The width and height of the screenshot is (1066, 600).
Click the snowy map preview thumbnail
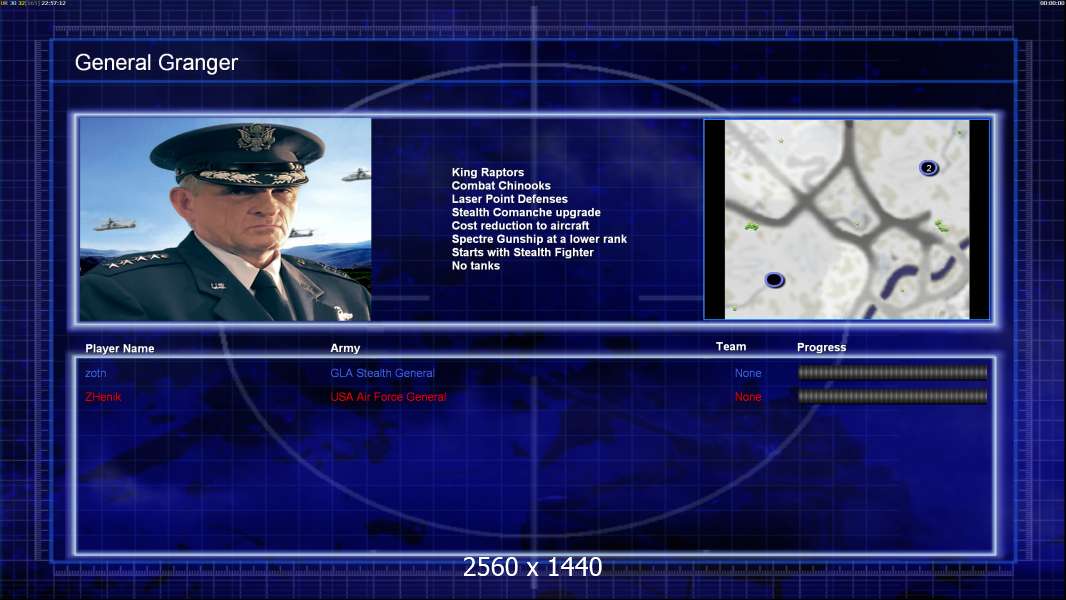846,219
